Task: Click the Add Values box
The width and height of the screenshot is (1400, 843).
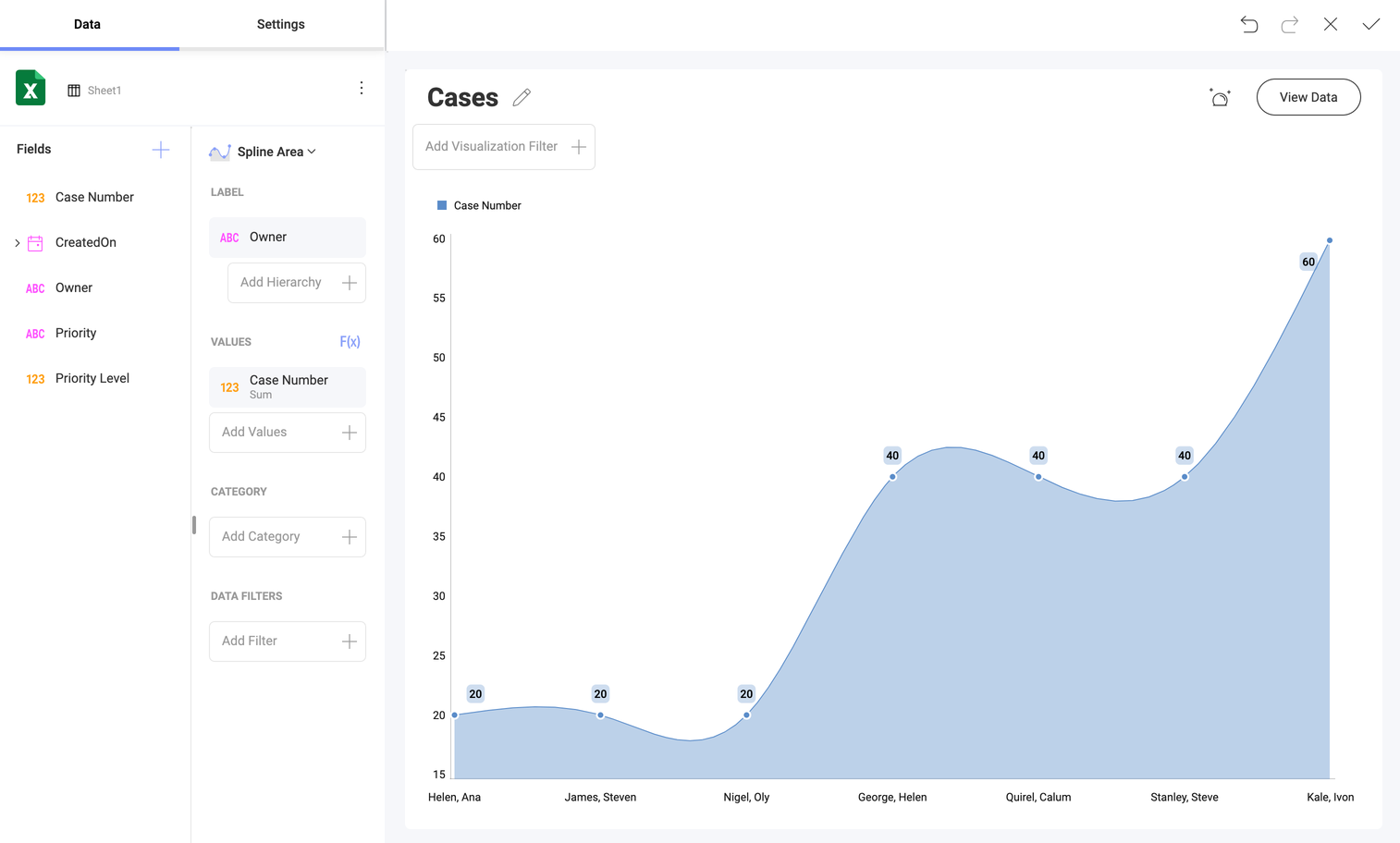Action: 288,433
